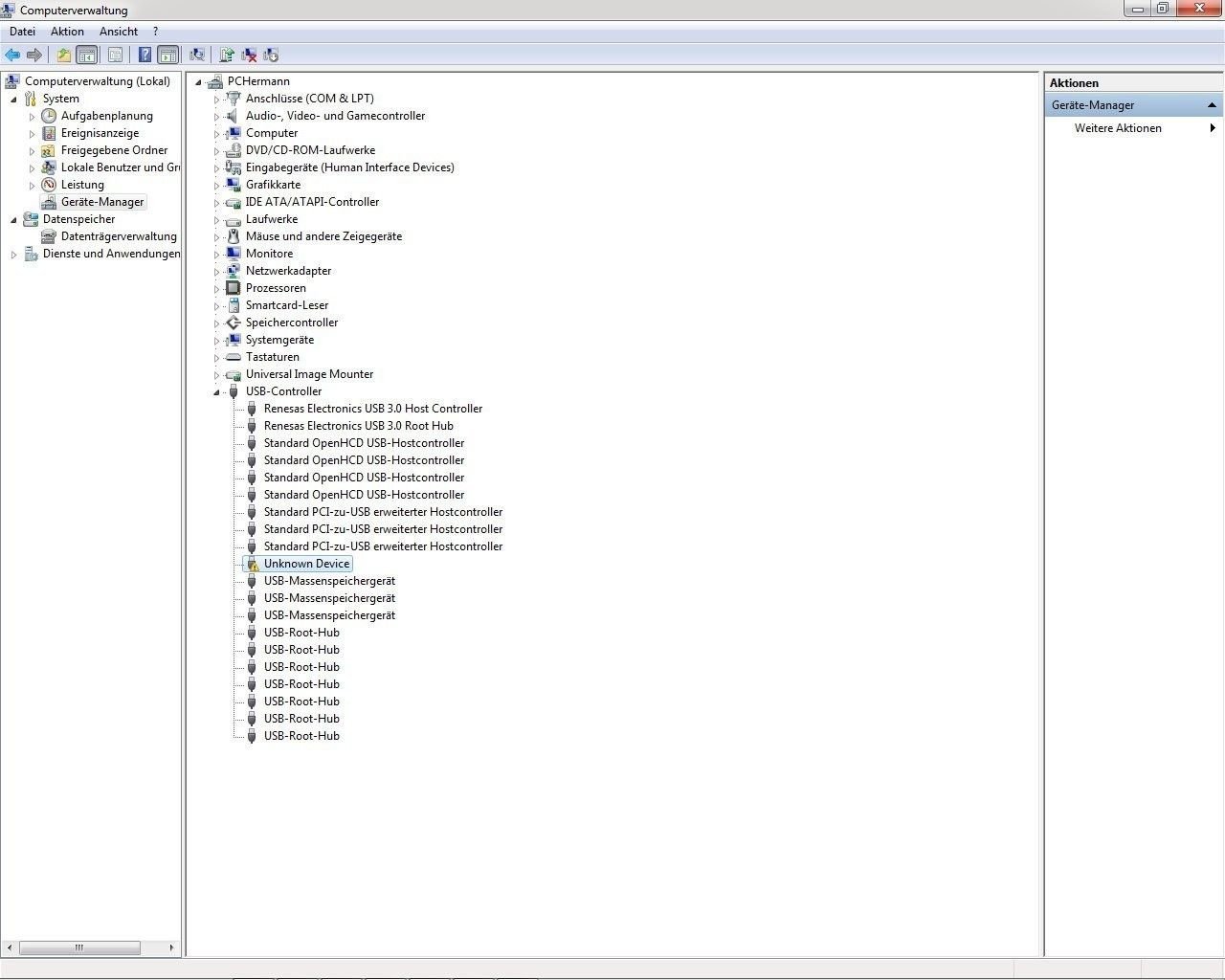The image size is (1225, 980).
Task: Click the blue Help question mark icon
Action: [145, 56]
